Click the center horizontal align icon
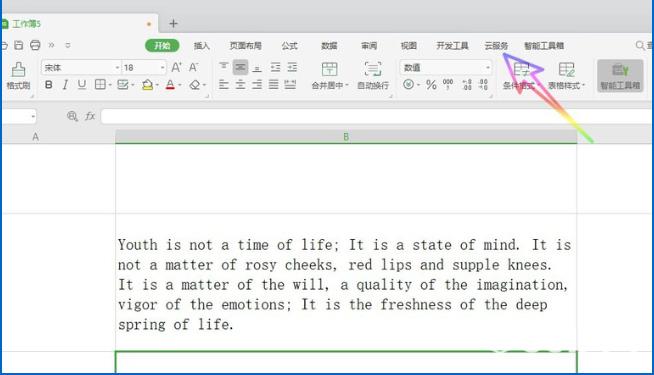 [x=240, y=85]
